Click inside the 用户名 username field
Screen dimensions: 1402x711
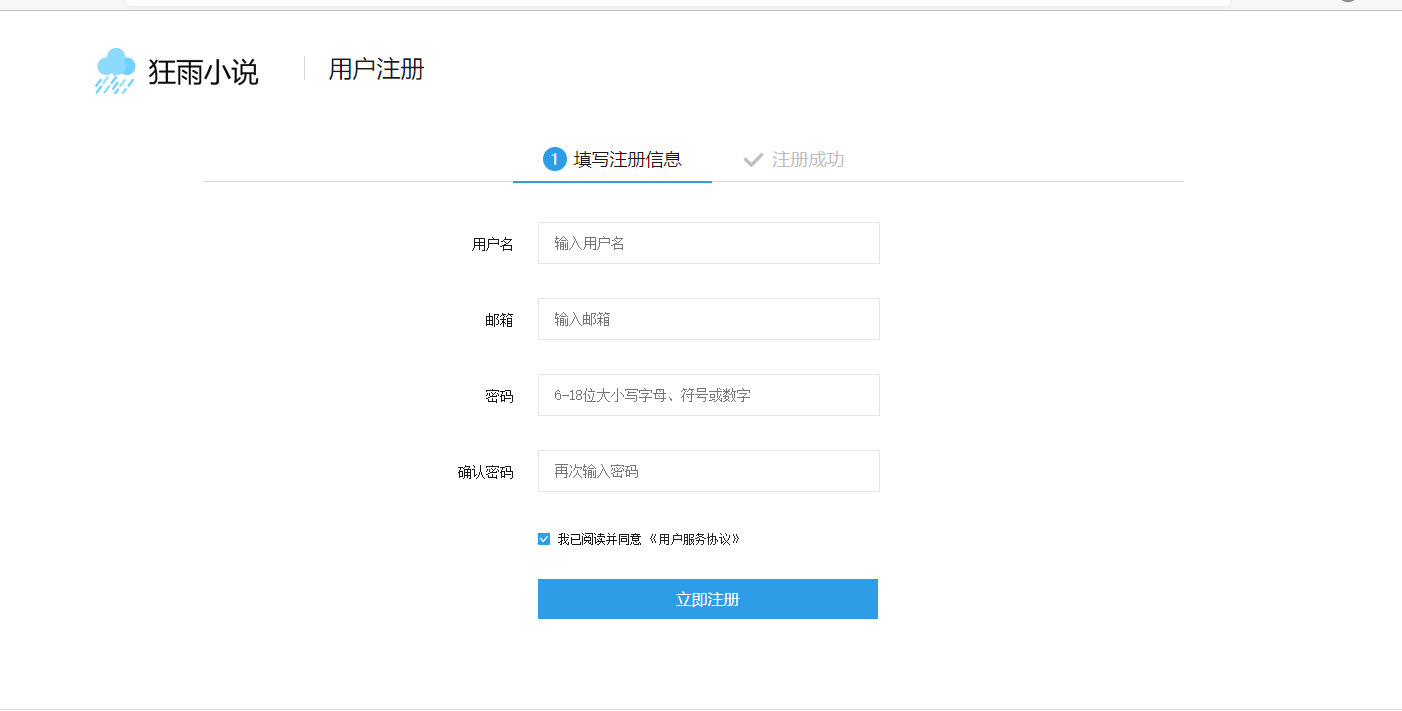(x=708, y=242)
